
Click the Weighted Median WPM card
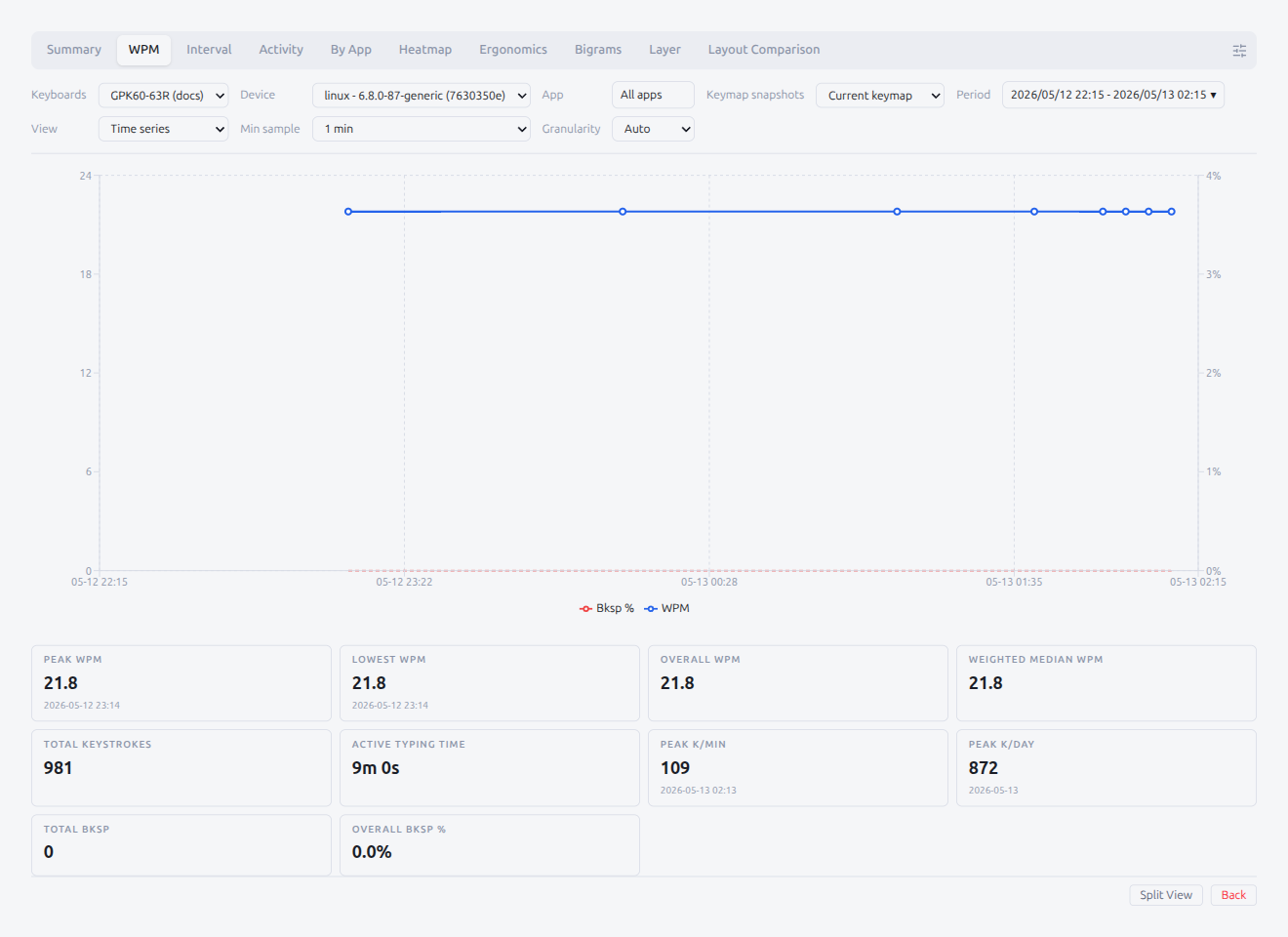click(x=1107, y=683)
